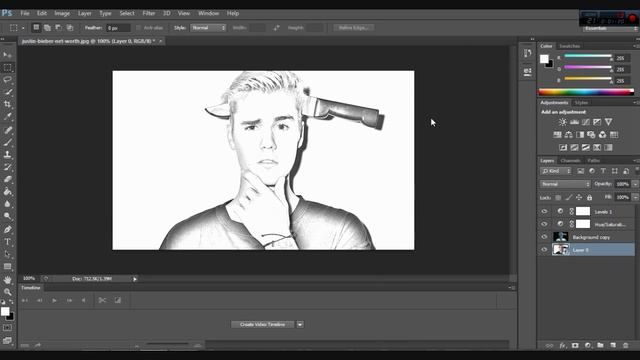This screenshot has height=360, width=640.
Task: Select the History Brush tool
Action: tap(7, 167)
